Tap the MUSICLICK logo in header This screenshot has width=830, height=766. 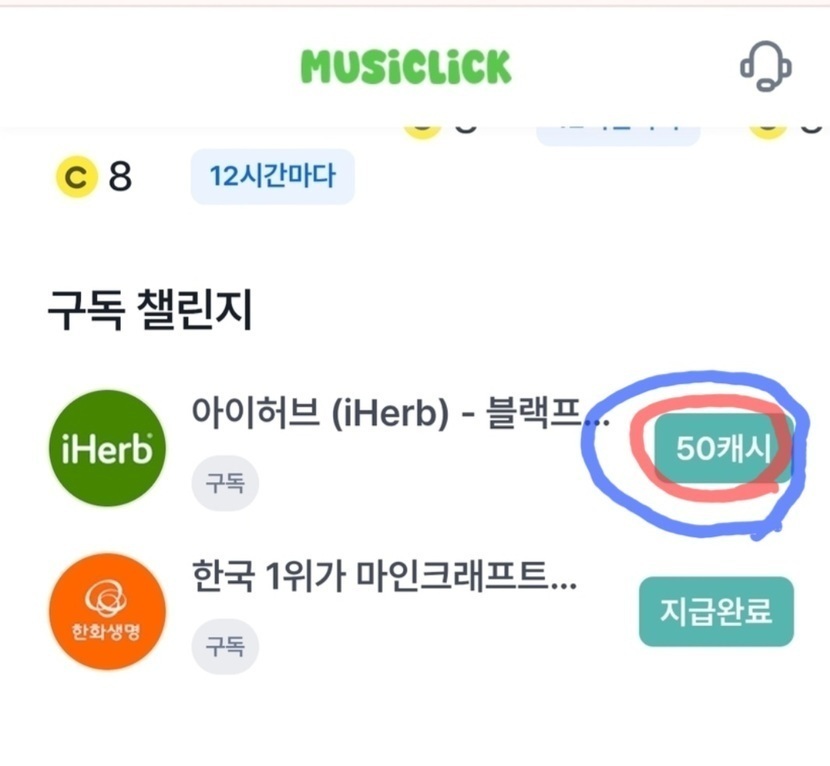pyautogui.click(x=406, y=66)
